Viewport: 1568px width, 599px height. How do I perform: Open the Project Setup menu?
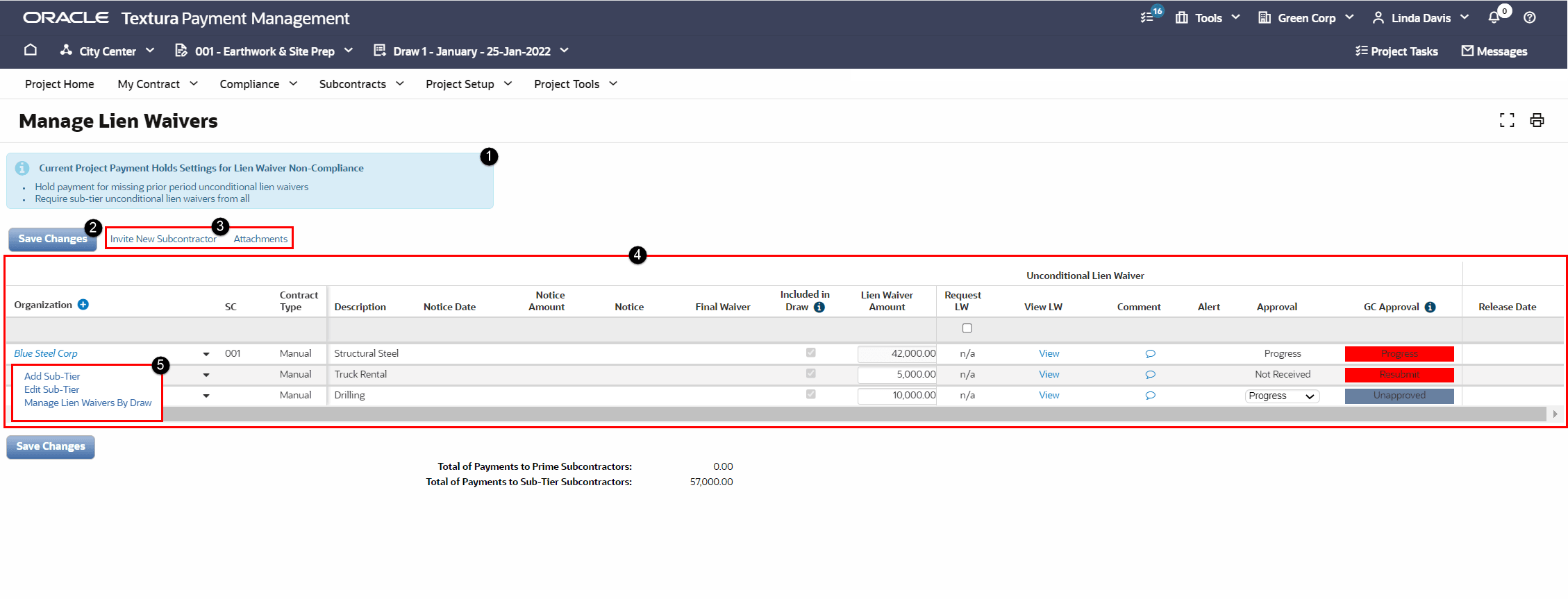coord(469,84)
